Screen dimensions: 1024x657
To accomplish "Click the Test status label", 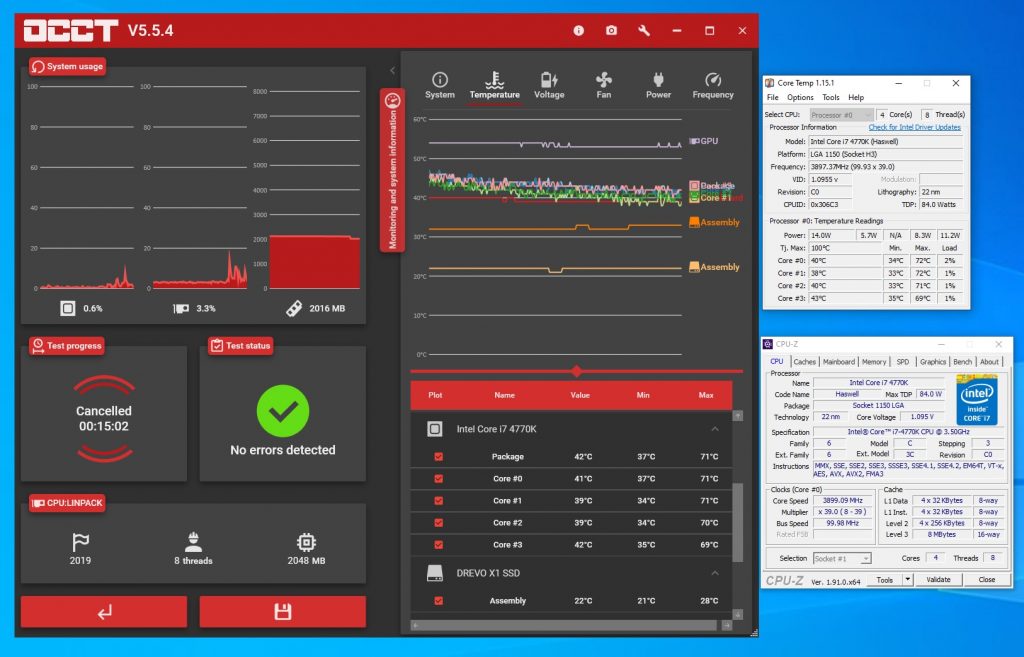I will [240, 345].
